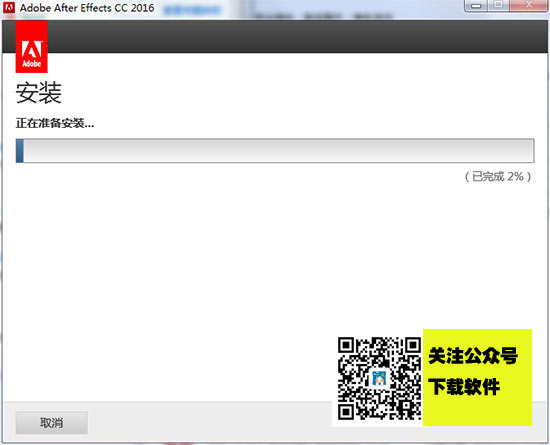Click the QR code's bottom-left finder square
The image size is (550, 445).
pyautogui.click(x=346, y=412)
